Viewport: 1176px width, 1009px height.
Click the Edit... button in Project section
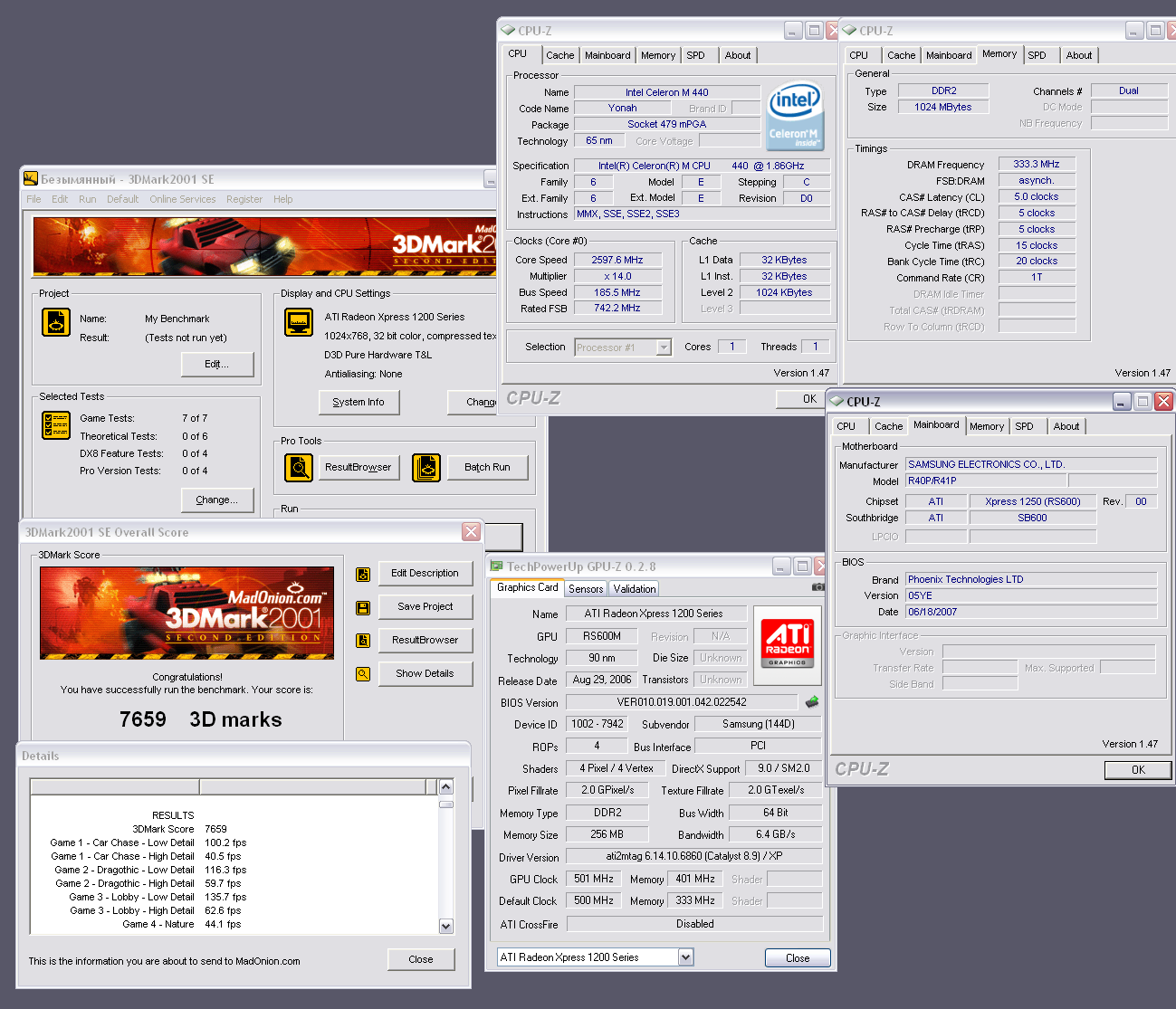tap(217, 364)
